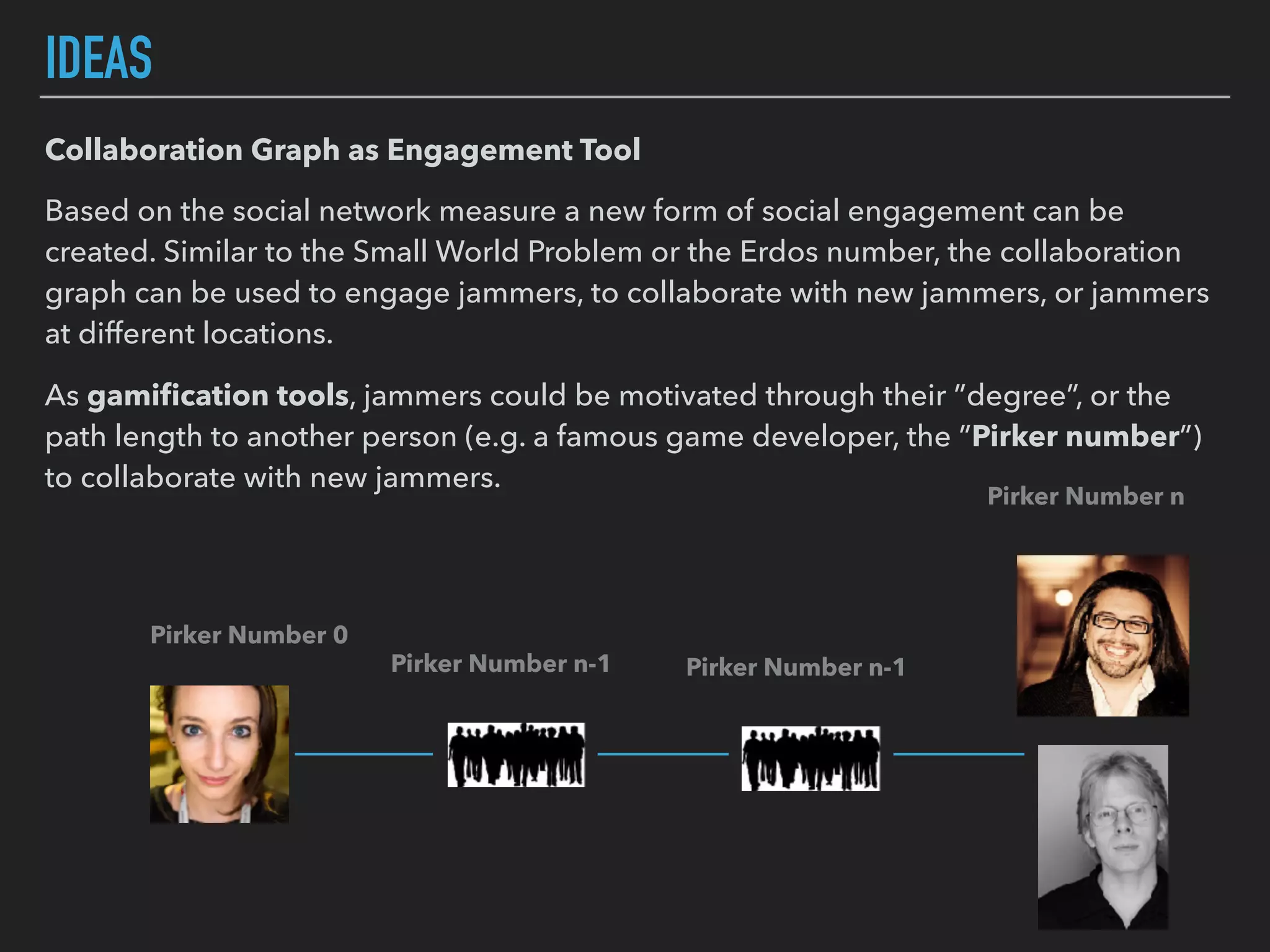The image size is (1270, 952).
Task: Click the left crowd silhouette image
Action: [516, 755]
